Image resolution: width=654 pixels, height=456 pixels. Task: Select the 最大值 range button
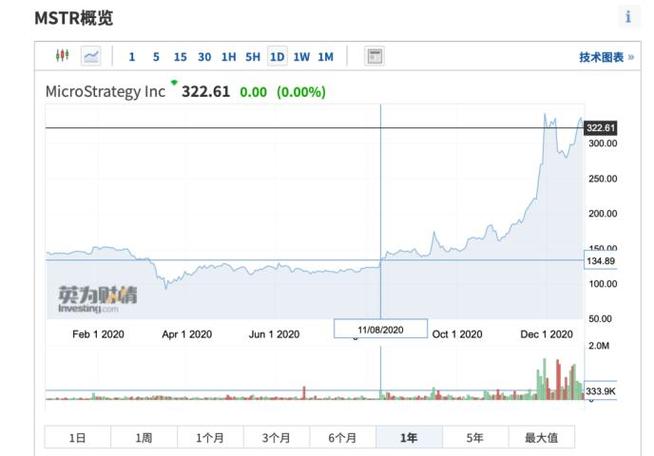[541, 437]
